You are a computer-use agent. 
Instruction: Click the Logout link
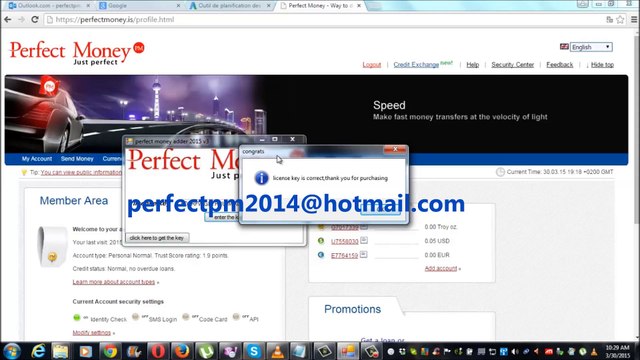[x=371, y=64]
